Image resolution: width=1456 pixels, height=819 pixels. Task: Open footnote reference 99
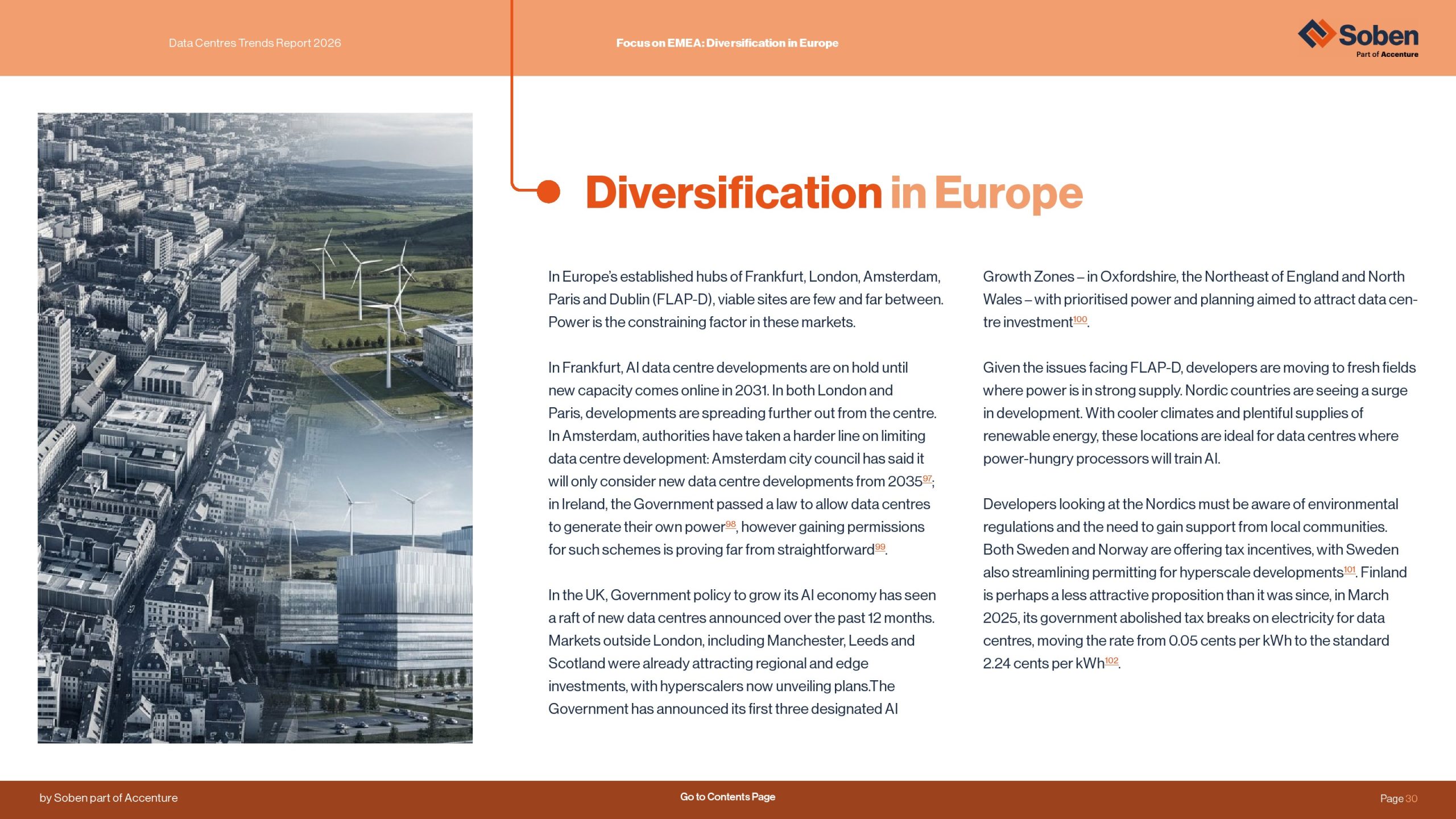pos(880,547)
